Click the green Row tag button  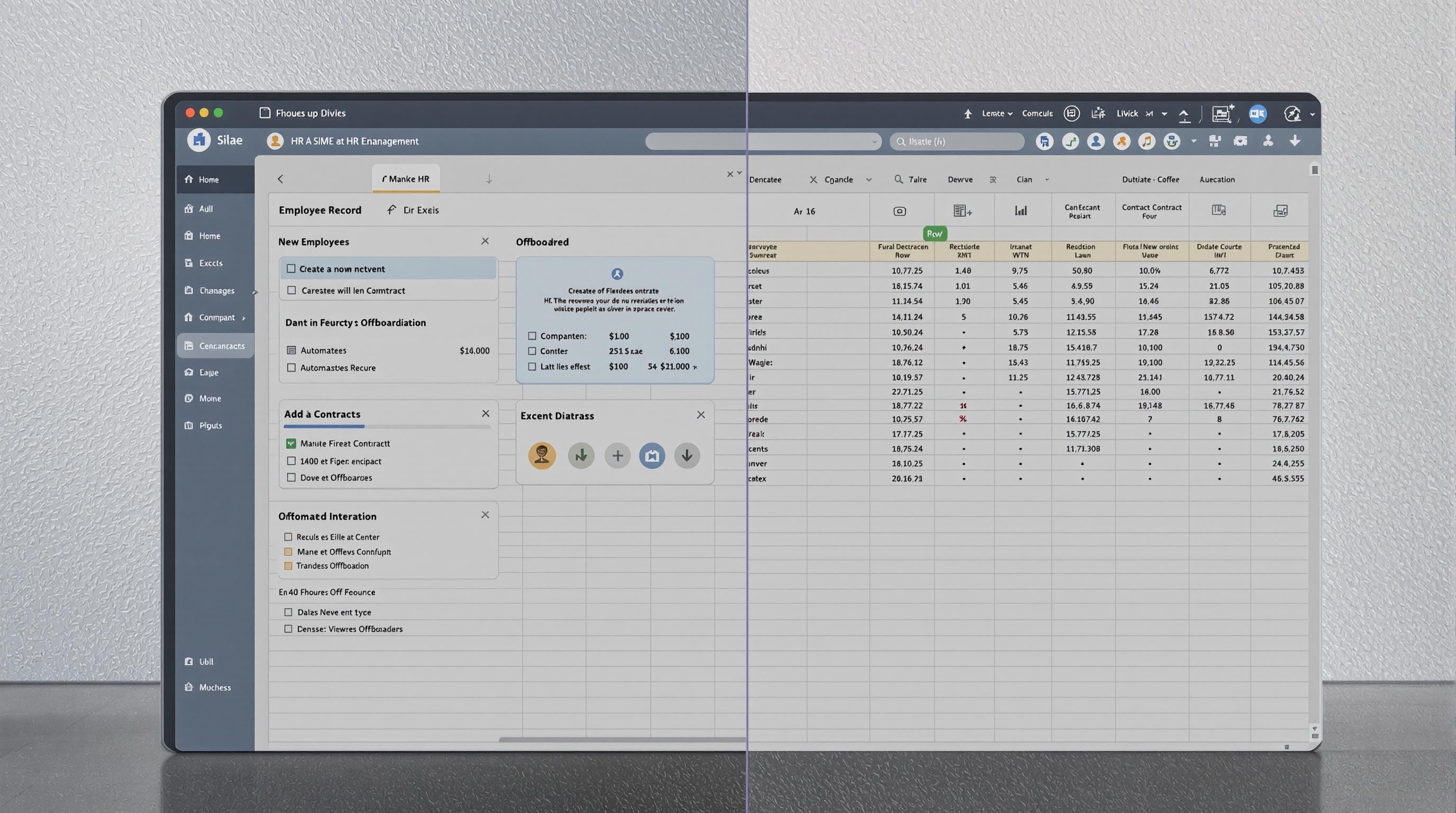(935, 233)
